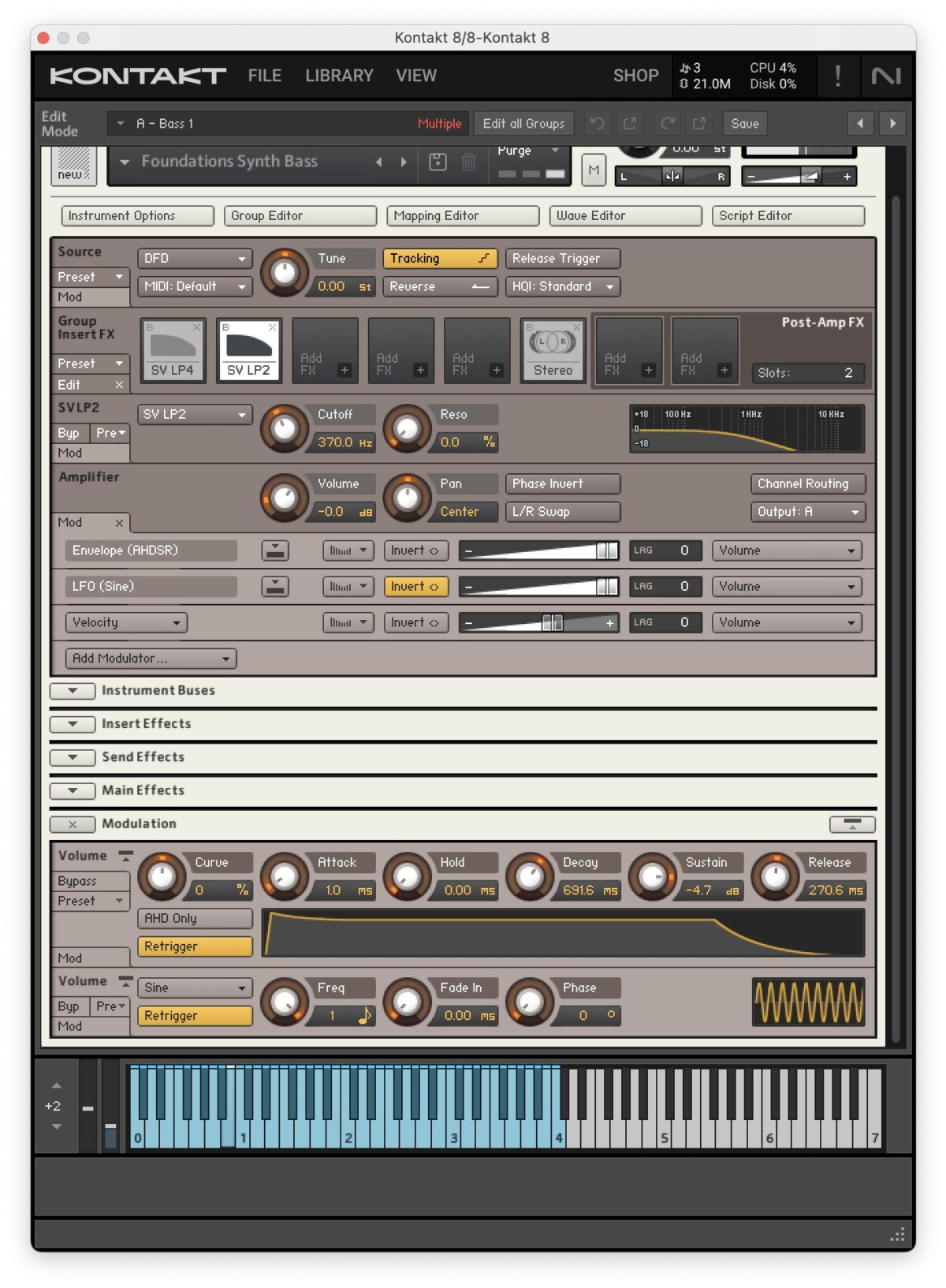Go to previous instrument with left arrow
This screenshot has height=1288, width=946.
click(x=860, y=123)
